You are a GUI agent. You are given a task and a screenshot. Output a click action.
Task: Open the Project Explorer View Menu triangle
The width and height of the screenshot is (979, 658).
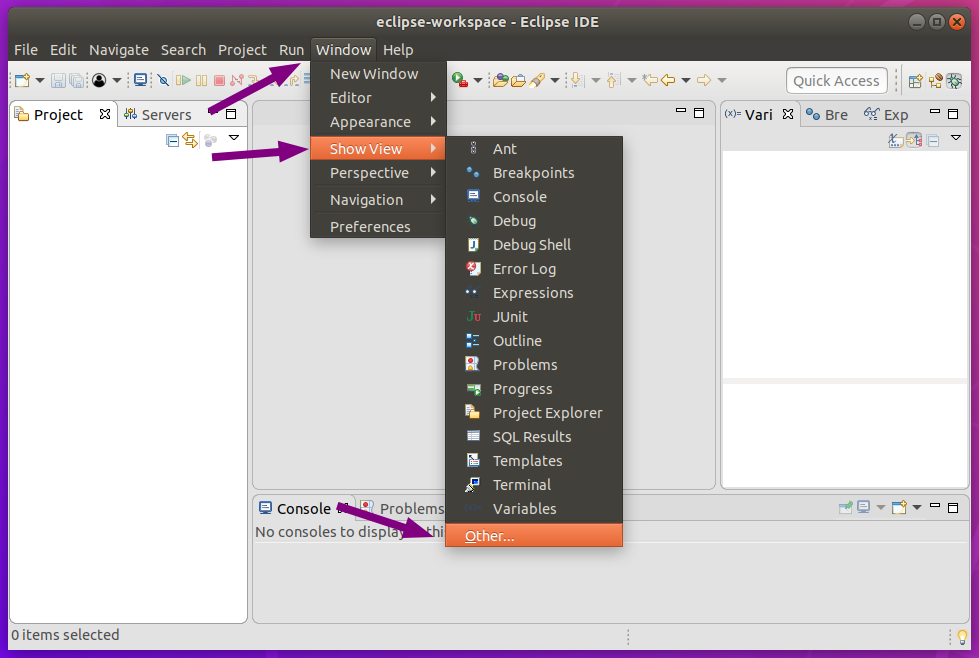pos(234,137)
